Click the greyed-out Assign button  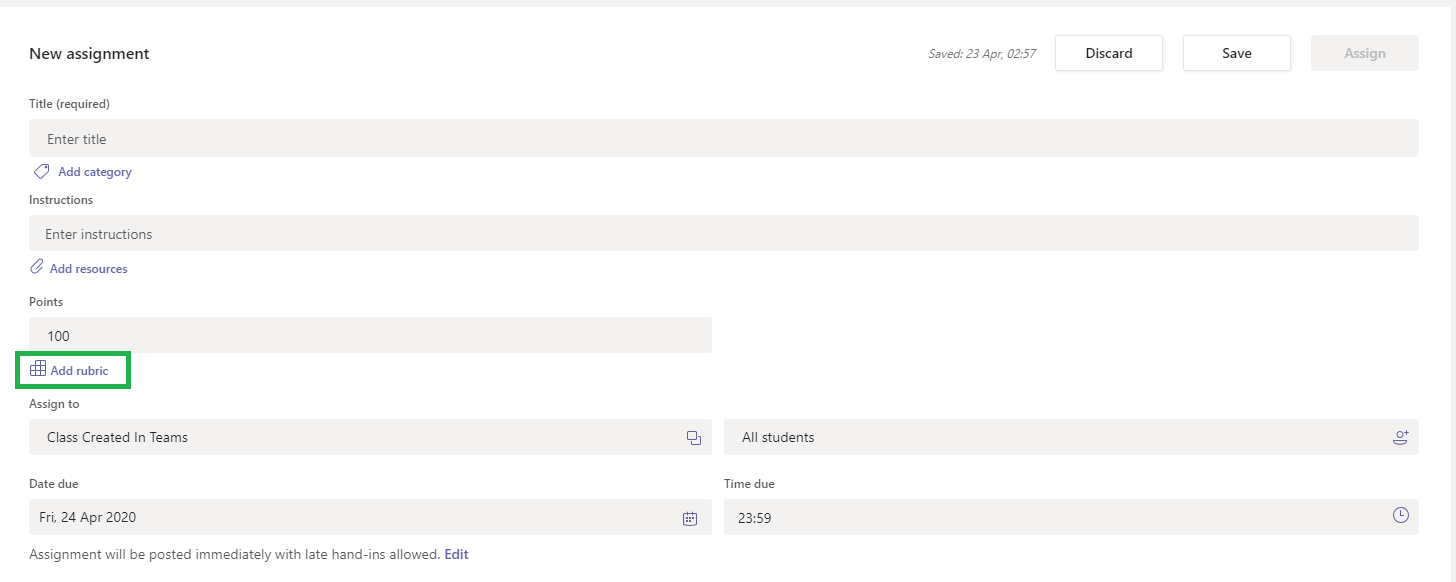tap(1365, 53)
